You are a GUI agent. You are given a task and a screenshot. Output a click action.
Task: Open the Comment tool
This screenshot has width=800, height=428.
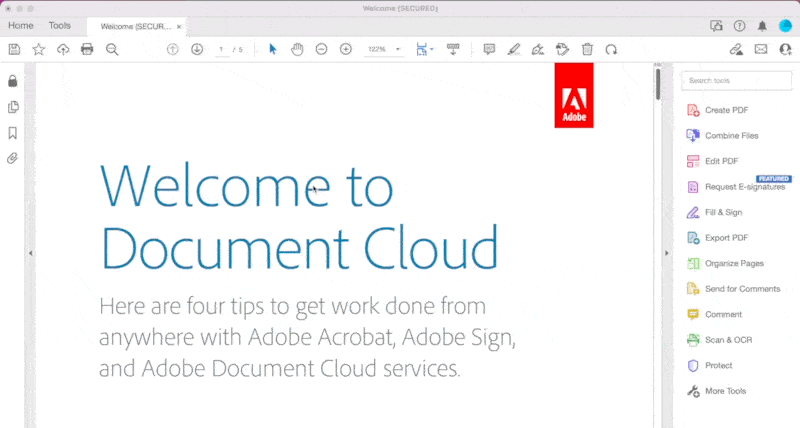[x=714, y=314]
